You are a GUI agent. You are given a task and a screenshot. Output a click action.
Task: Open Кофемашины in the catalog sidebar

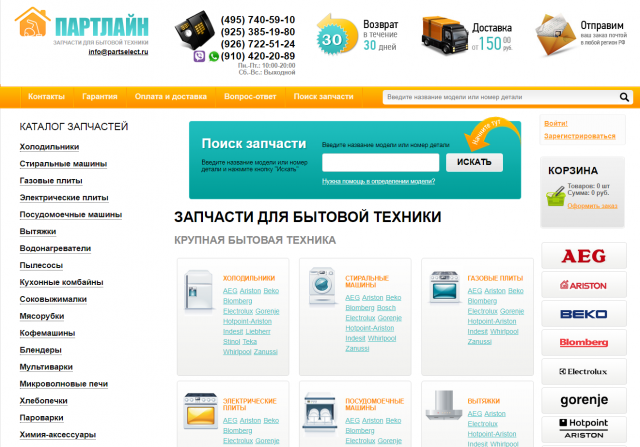pos(47,333)
